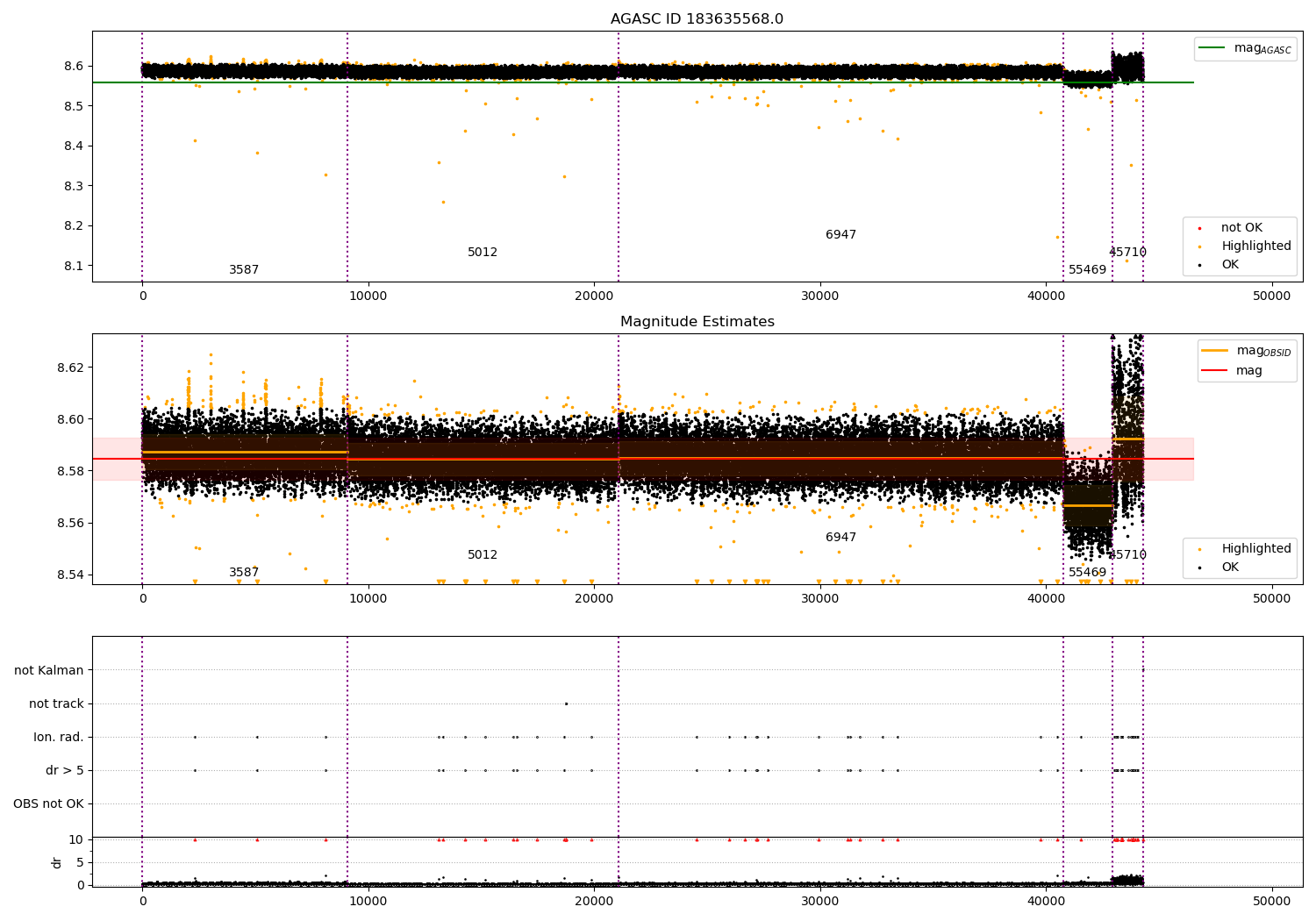Click x-axis tick 50000 in top panel
This screenshot has height=921, width=1316.
point(1272,296)
